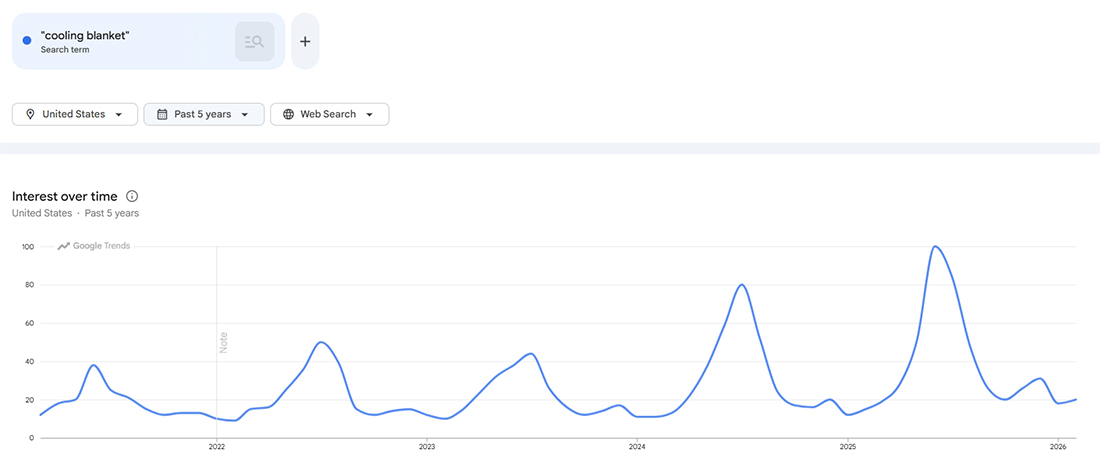Image resolution: width=1100 pixels, height=468 pixels.
Task: Expand the Web Search dropdown arrow
Action: click(x=369, y=114)
